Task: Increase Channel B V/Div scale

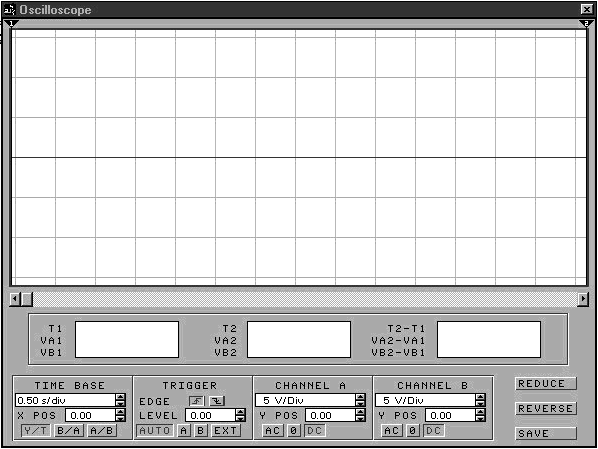Action: pos(481,397)
